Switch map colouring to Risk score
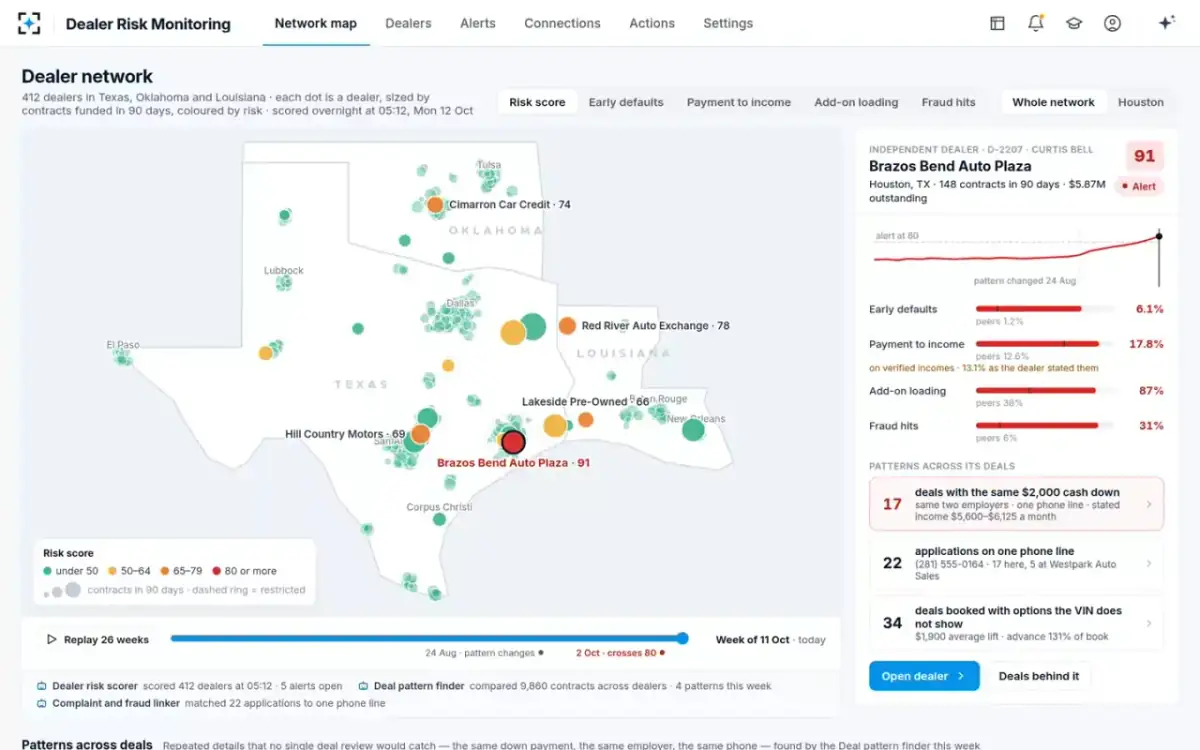 [x=537, y=102]
